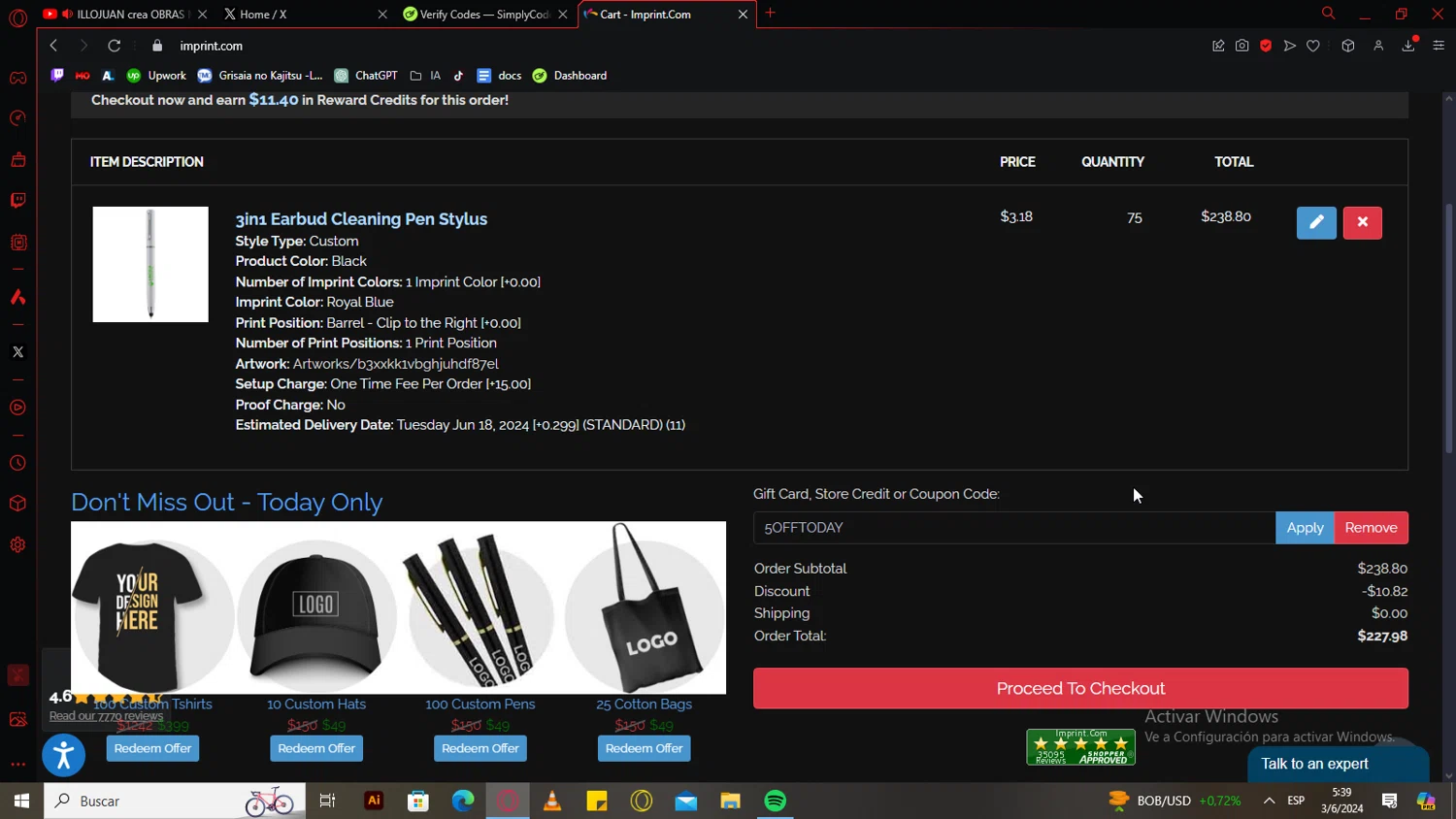
Task: Open the Player icon in the sidebar
Action: point(17,408)
